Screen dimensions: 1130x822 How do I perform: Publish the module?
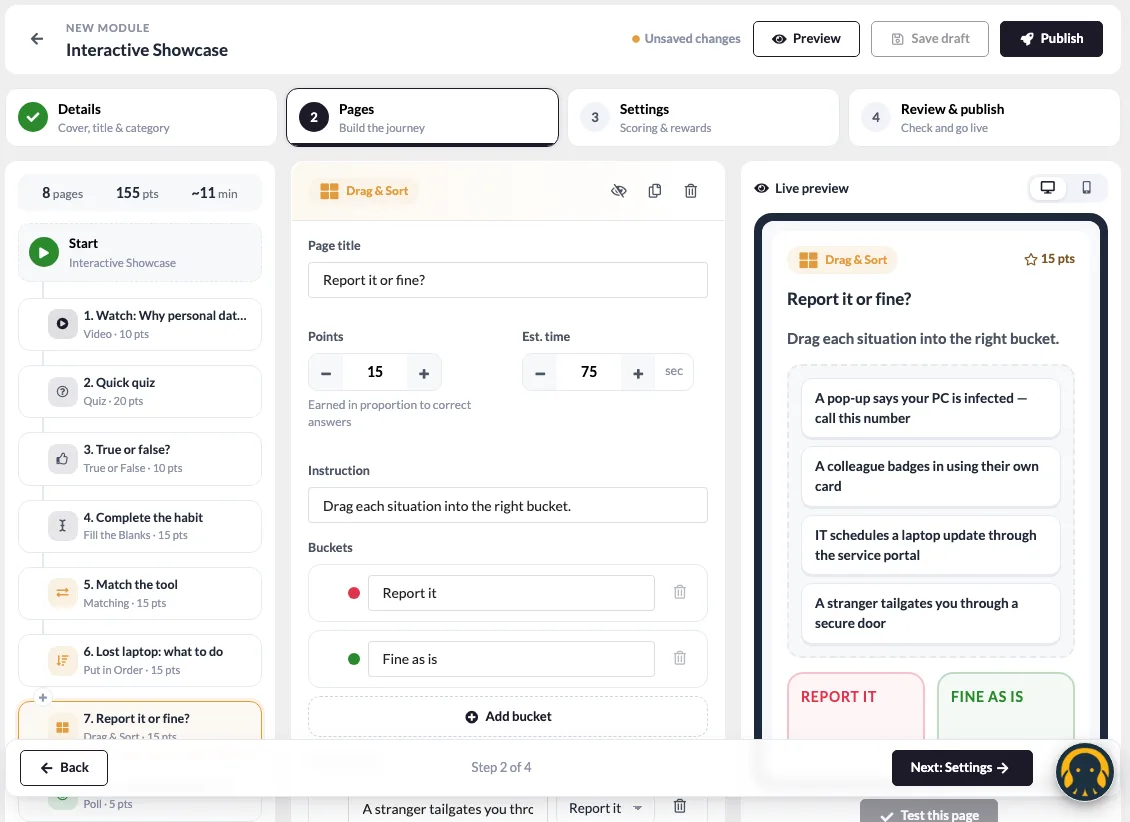(1051, 39)
